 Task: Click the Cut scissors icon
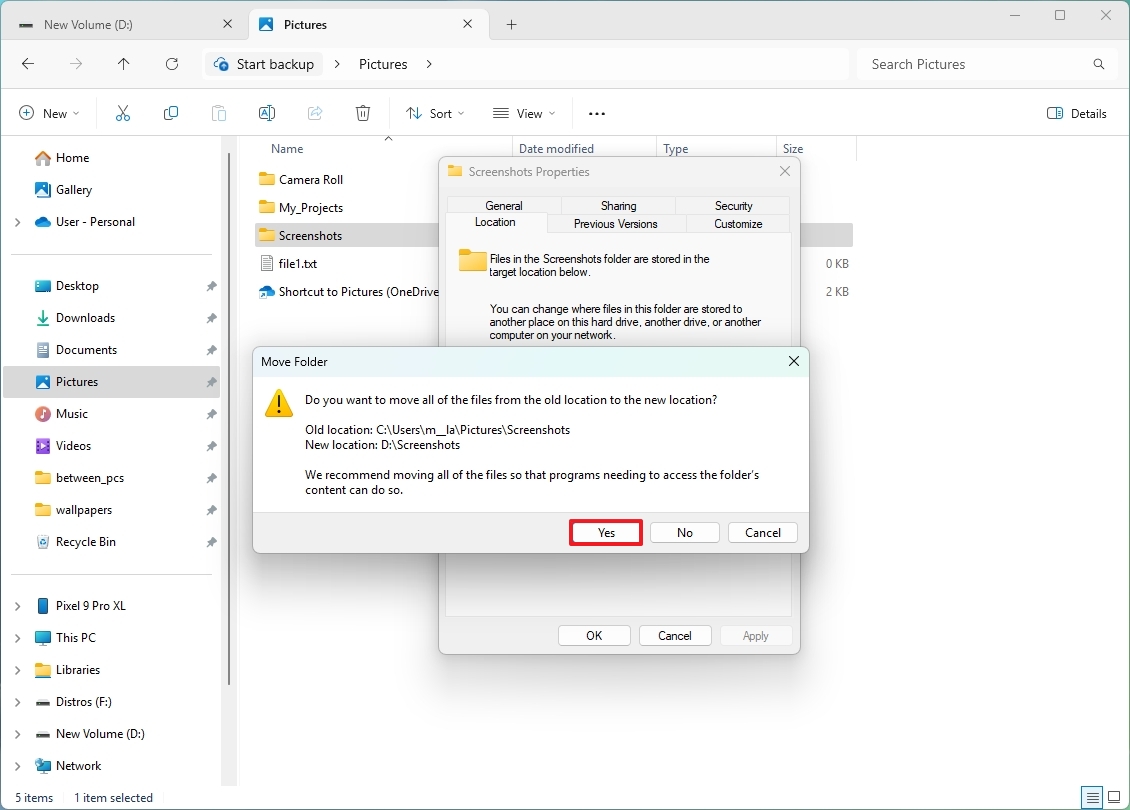[x=123, y=113]
